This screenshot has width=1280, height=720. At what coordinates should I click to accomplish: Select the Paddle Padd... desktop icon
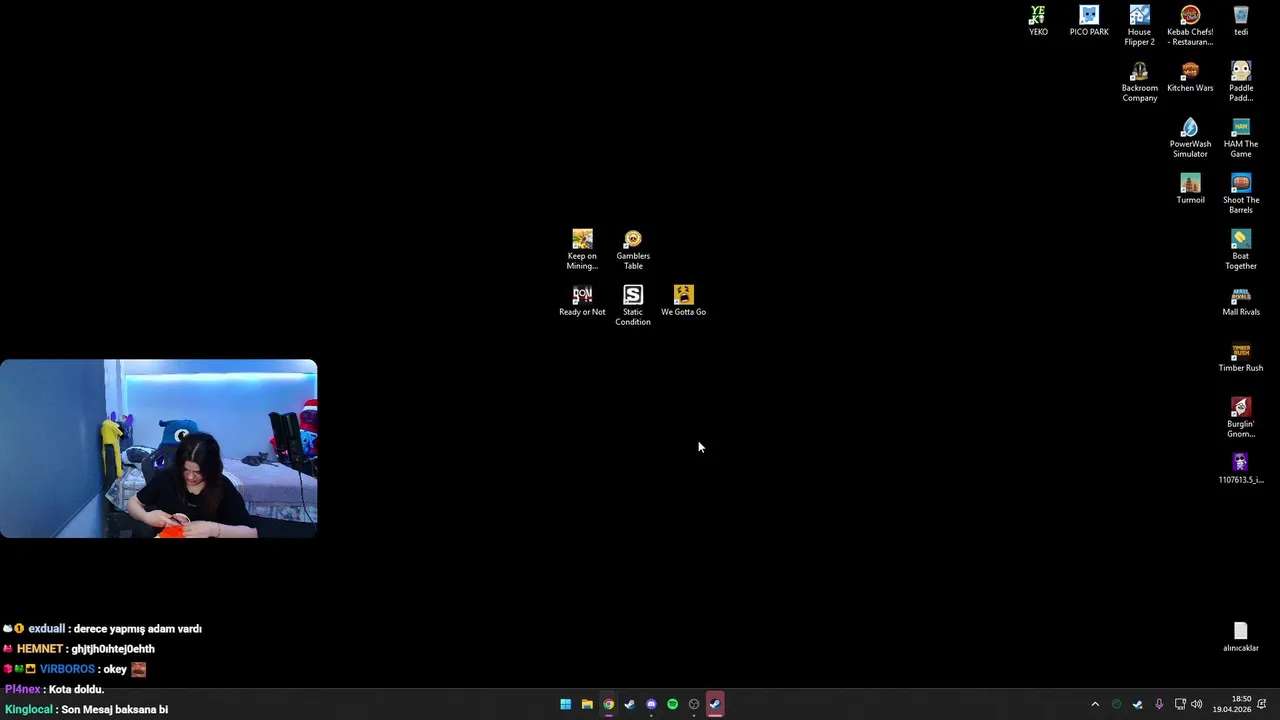click(1241, 82)
